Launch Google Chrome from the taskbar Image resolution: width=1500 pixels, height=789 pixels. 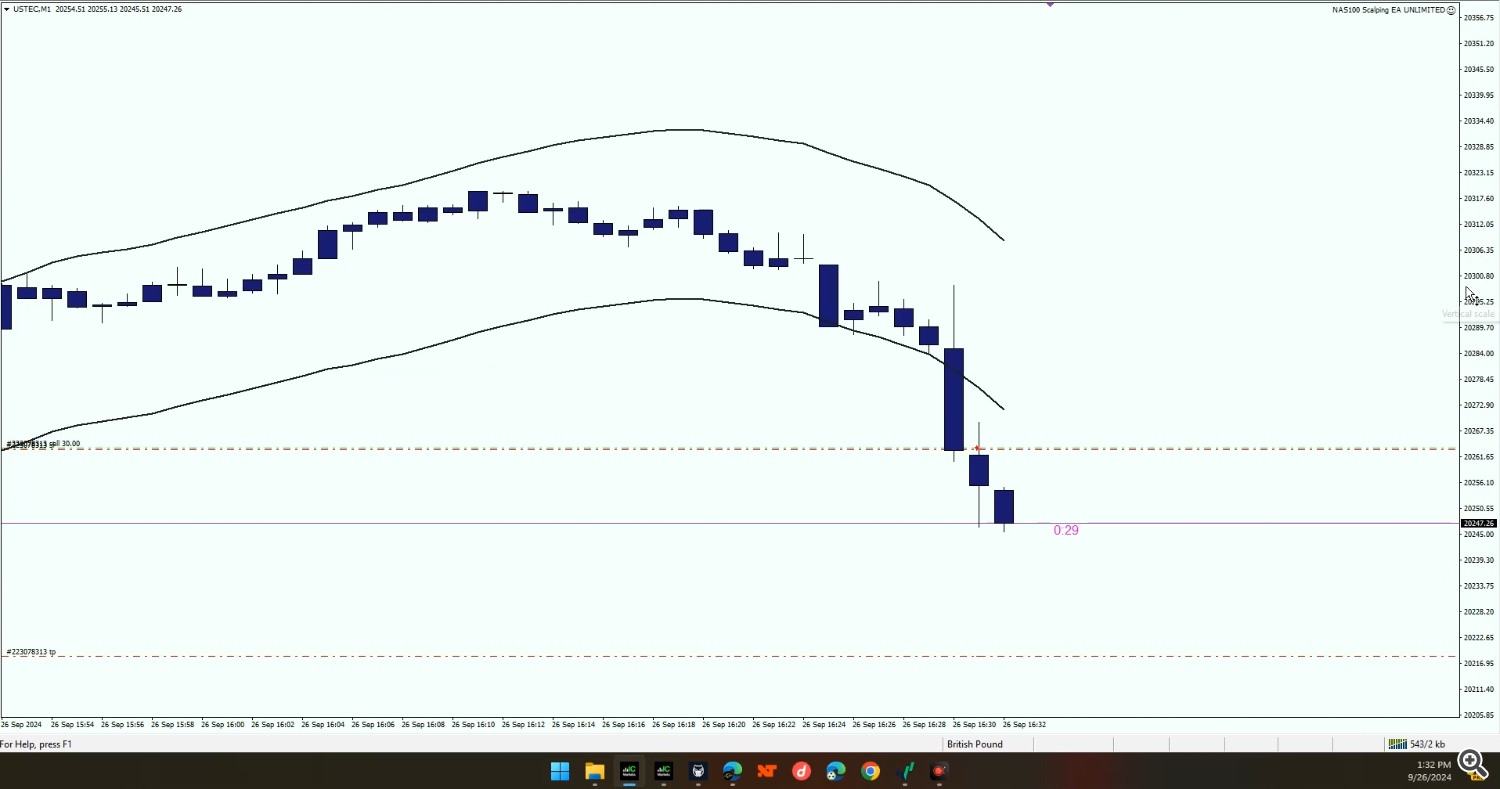[870, 771]
